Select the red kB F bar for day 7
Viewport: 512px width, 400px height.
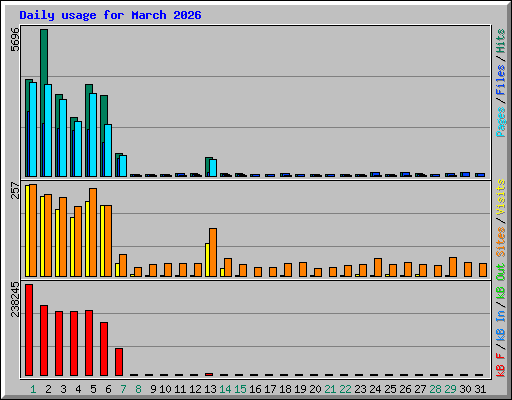pyautogui.click(x=119, y=362)
